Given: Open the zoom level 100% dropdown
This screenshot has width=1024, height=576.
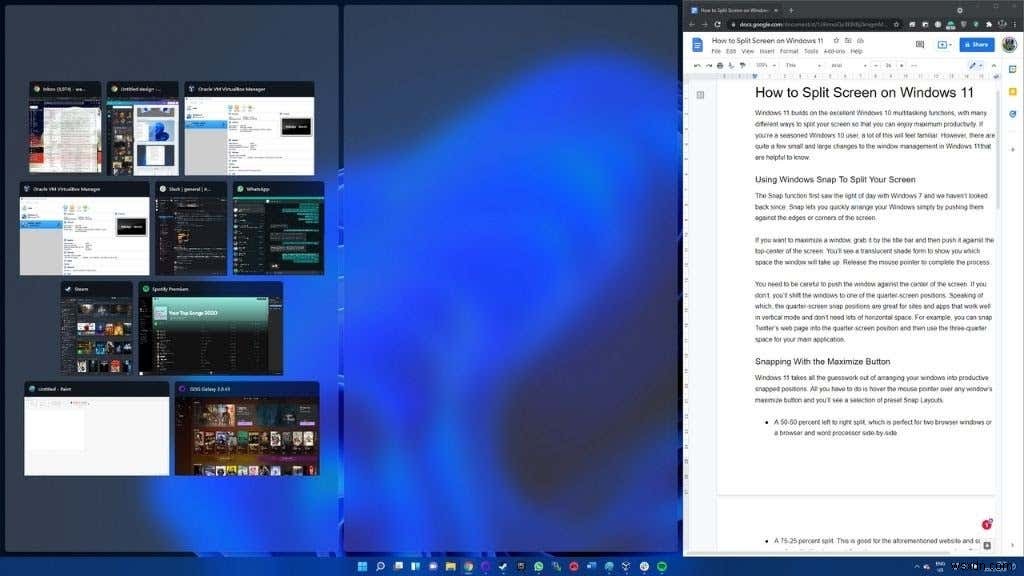Looking at the screenshot, I should (764, 64).
